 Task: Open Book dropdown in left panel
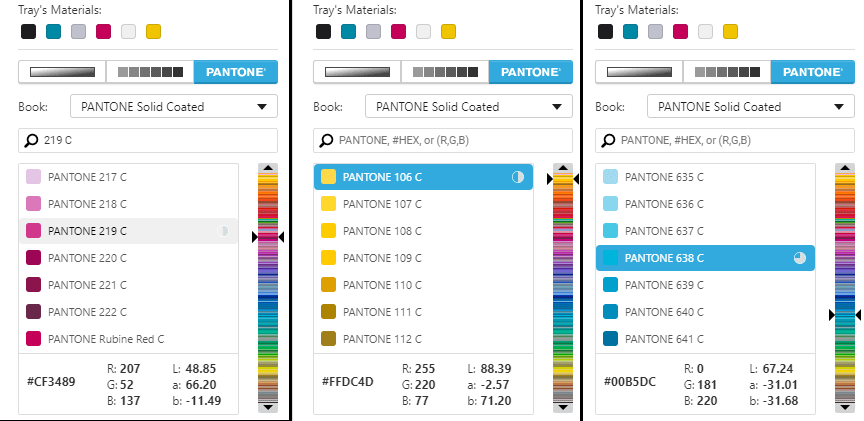tap(174, 107)
